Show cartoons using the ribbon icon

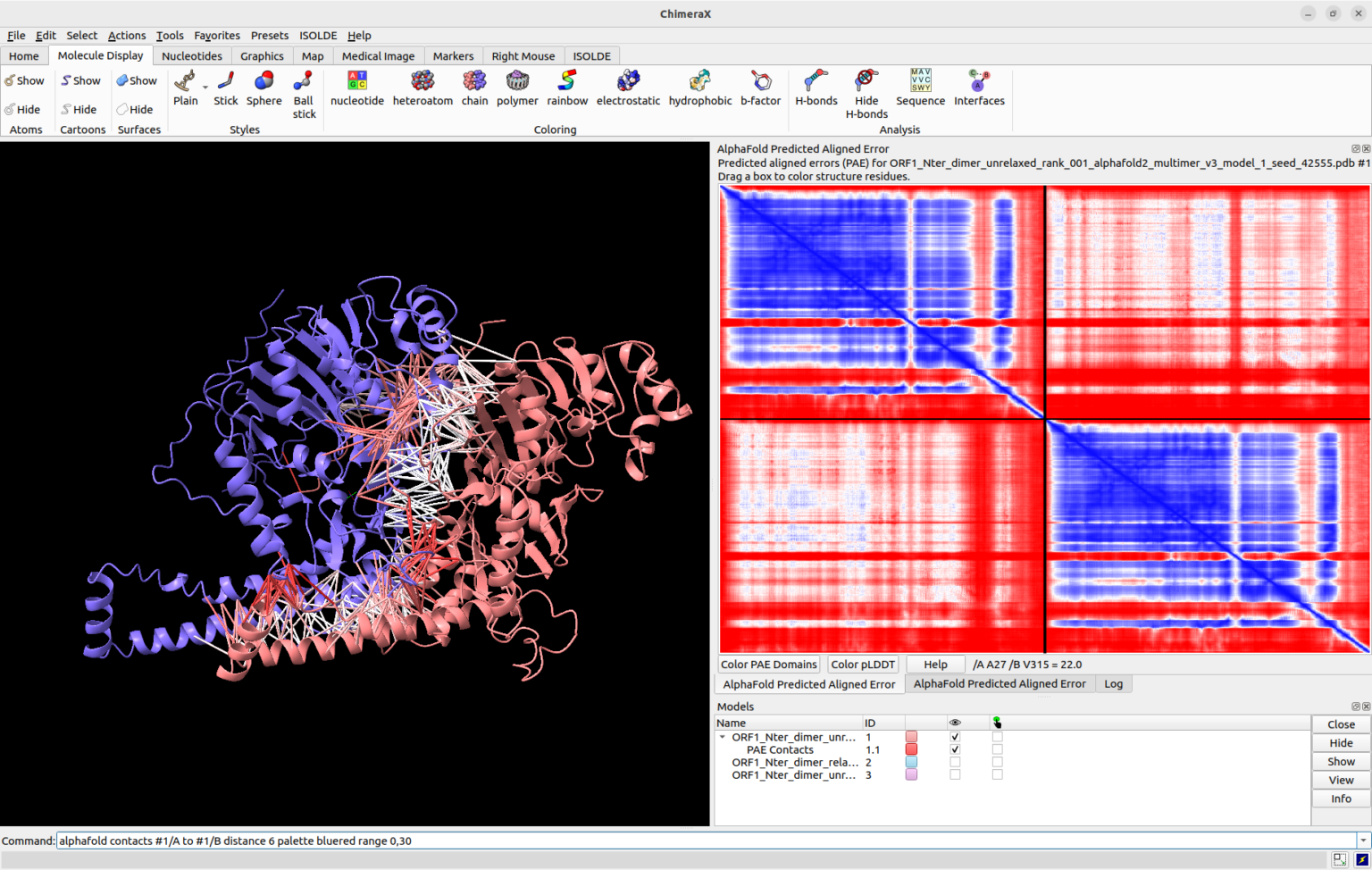[x=80, y=80]
